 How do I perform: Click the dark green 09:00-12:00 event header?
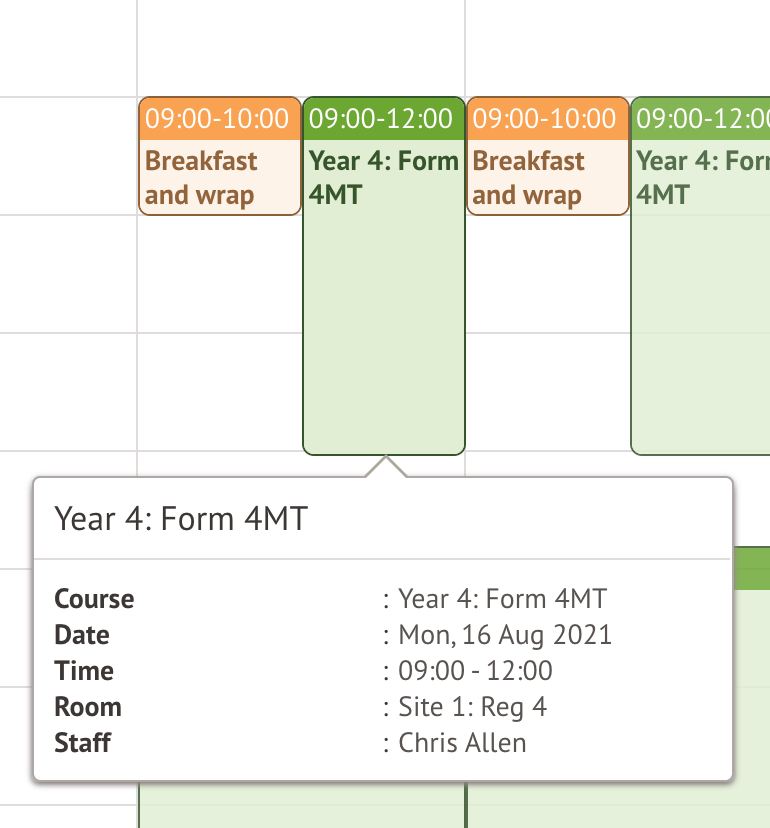pyautogui.click(x=383, y=119)
